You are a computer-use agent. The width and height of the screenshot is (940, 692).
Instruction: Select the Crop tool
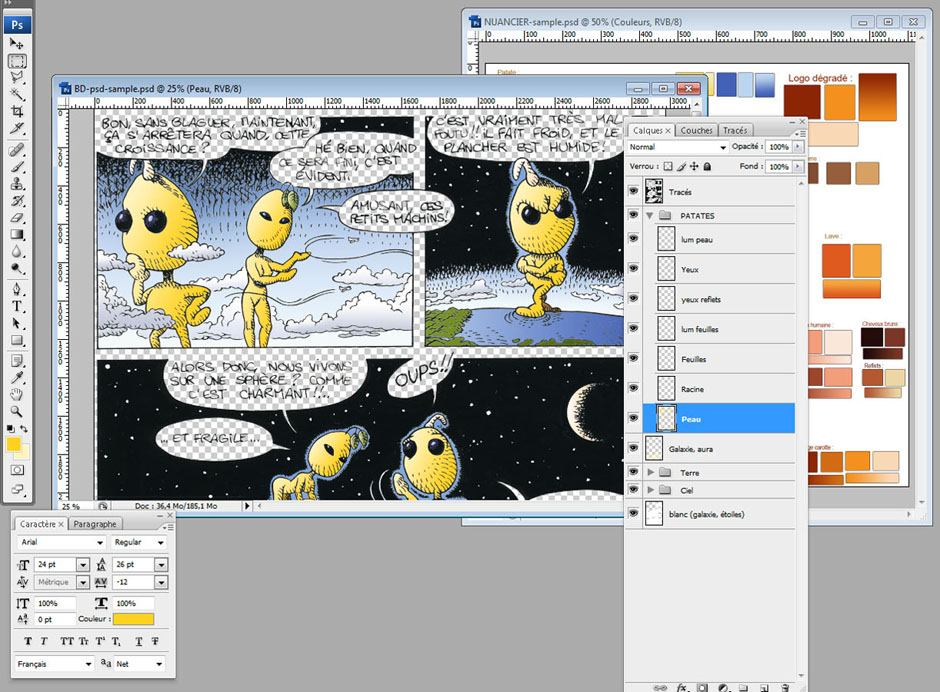pos(17,112)
